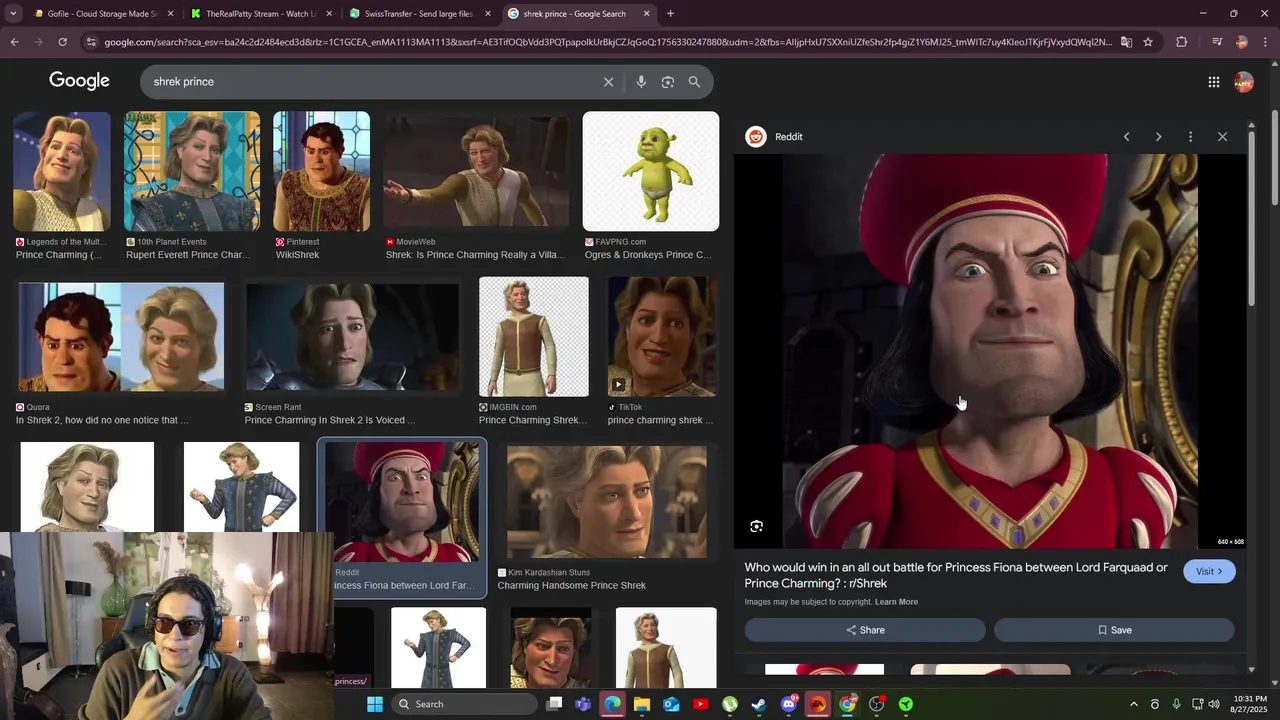Open the Learn More copyright link

(896, 602)
